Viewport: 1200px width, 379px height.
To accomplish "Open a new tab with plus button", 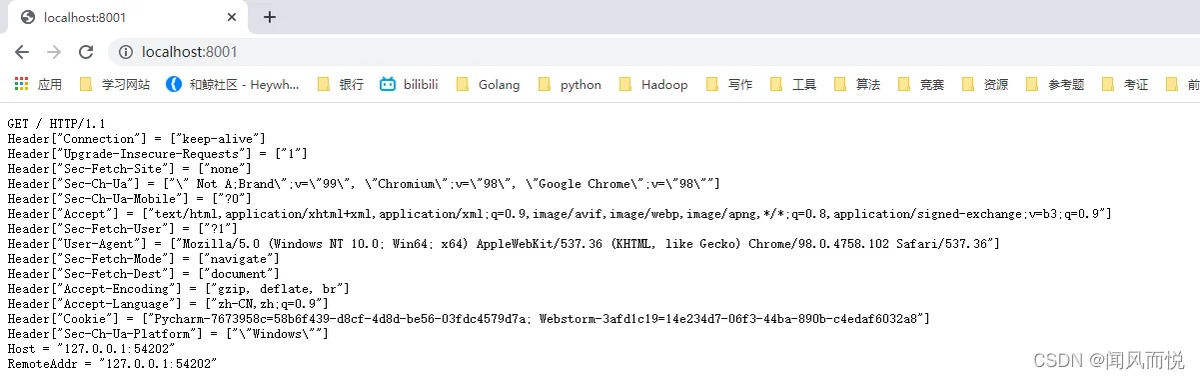I will click(269, 17).
